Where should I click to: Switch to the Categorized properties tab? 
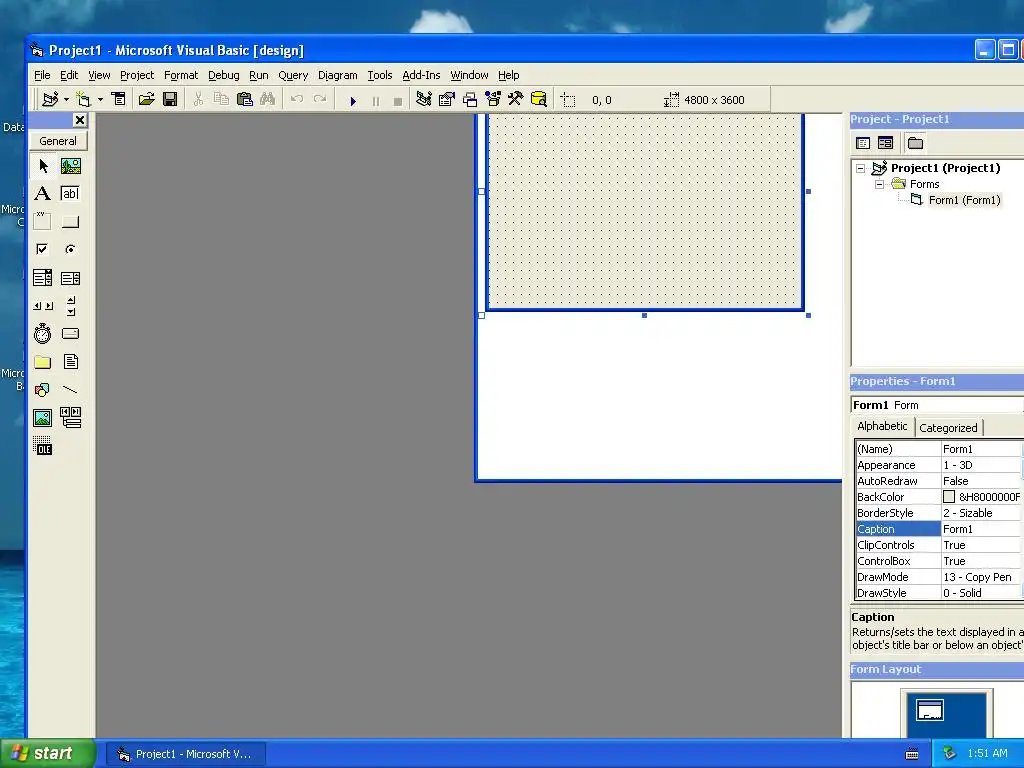click(948, 428)
